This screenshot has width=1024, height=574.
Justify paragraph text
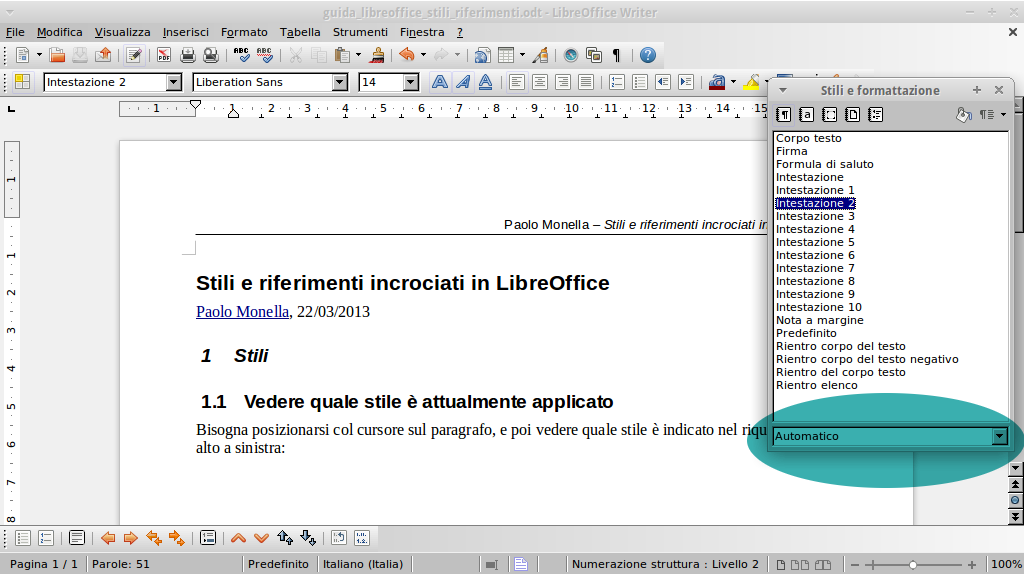click(586, 82)
